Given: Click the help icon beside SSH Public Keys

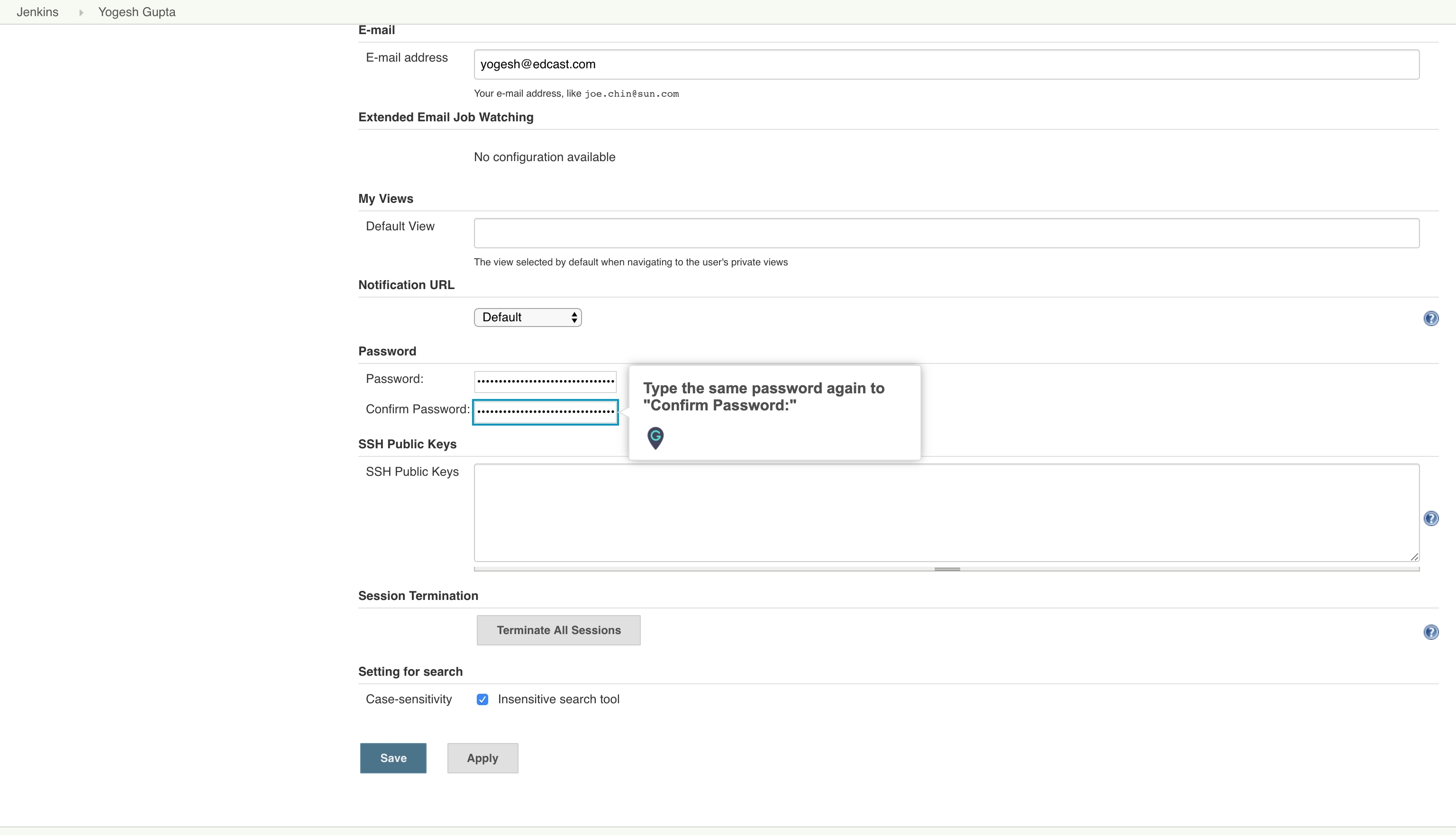Looking at the screenshot, I should [1431, 518].
